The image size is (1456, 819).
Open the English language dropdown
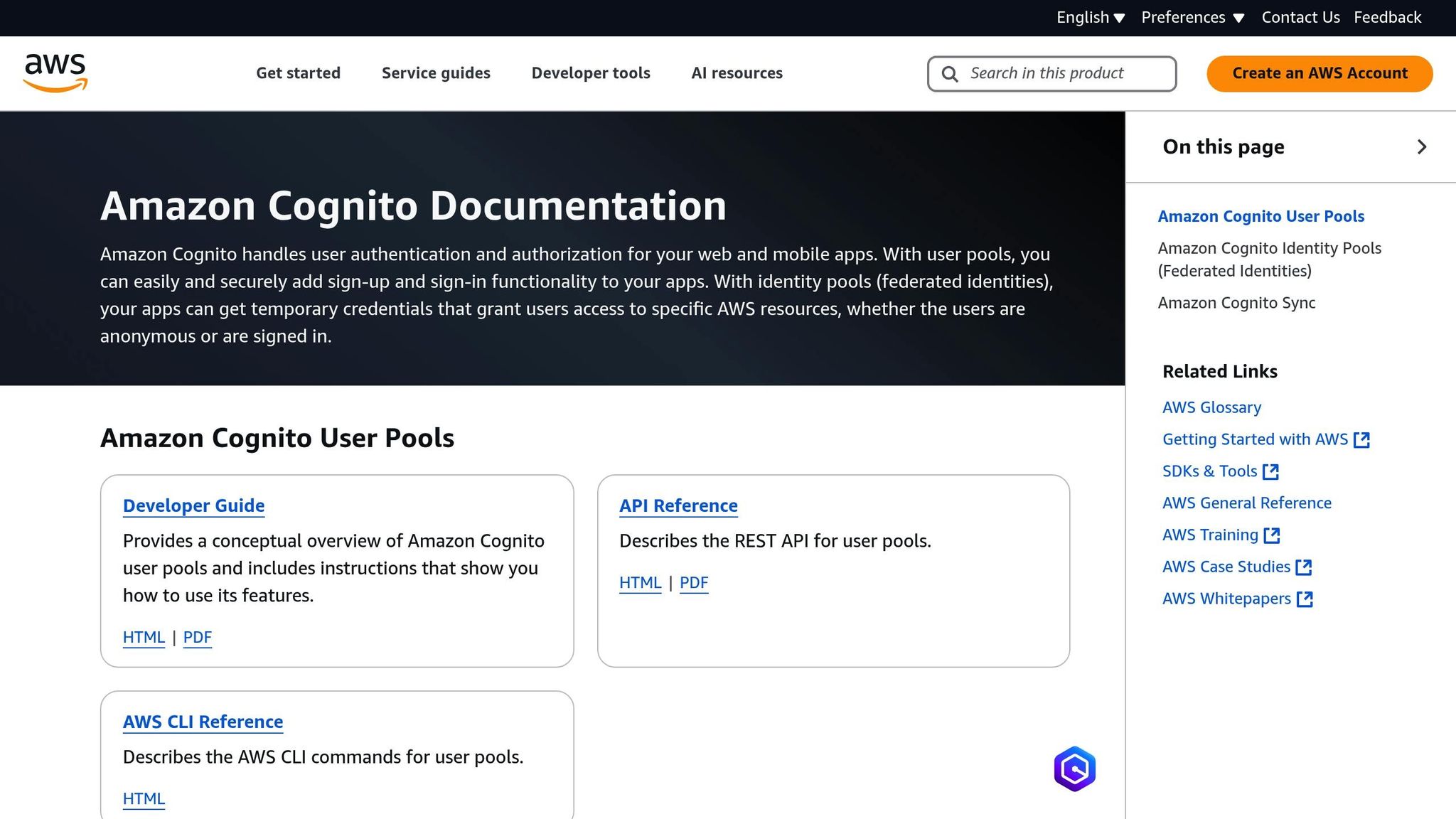tap(1091, 17)
